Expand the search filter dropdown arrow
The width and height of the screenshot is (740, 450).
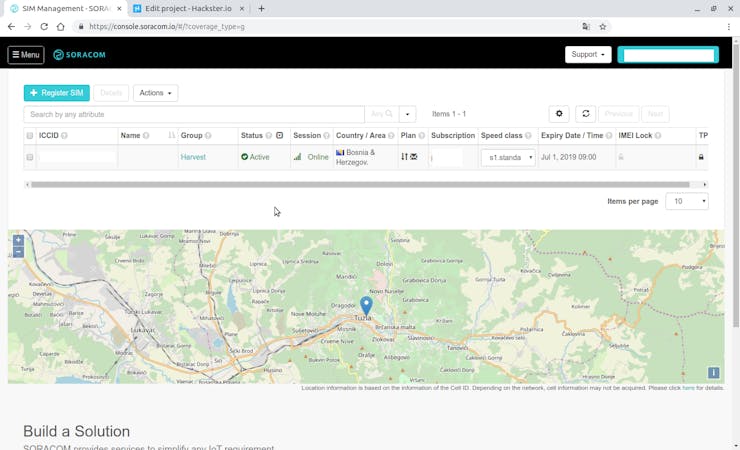(x=407, y=114)
